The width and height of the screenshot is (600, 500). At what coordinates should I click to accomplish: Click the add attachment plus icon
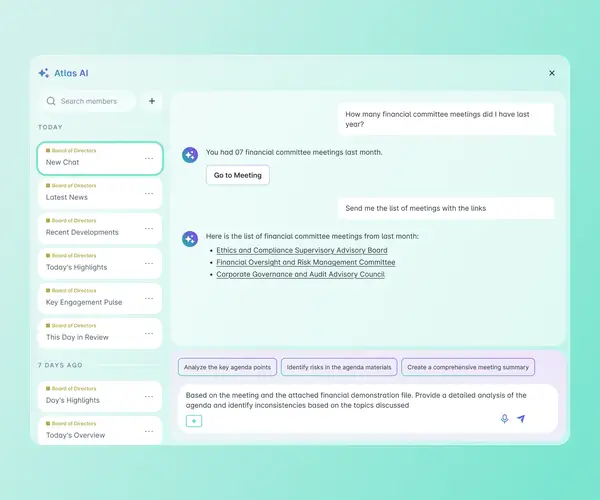[194, 421]
